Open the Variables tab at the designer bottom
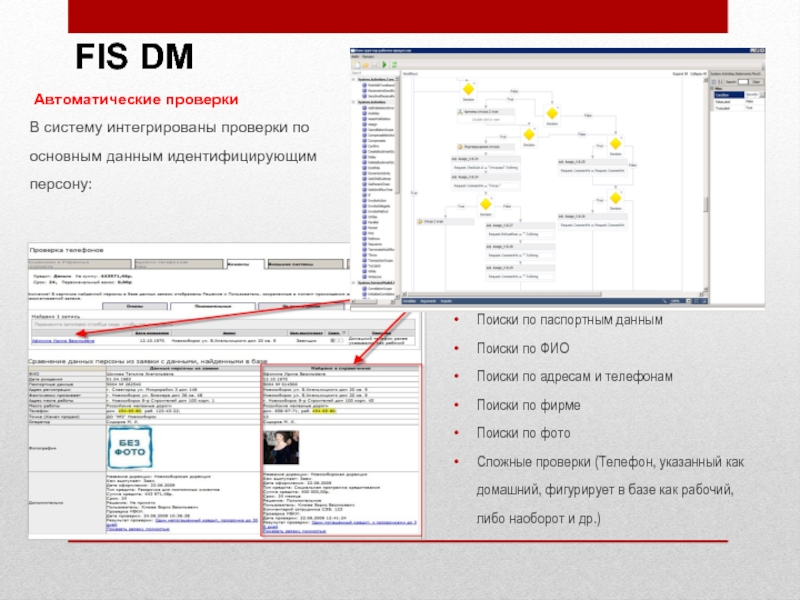This screenshot has height=600, width=800. pos(410,302)
